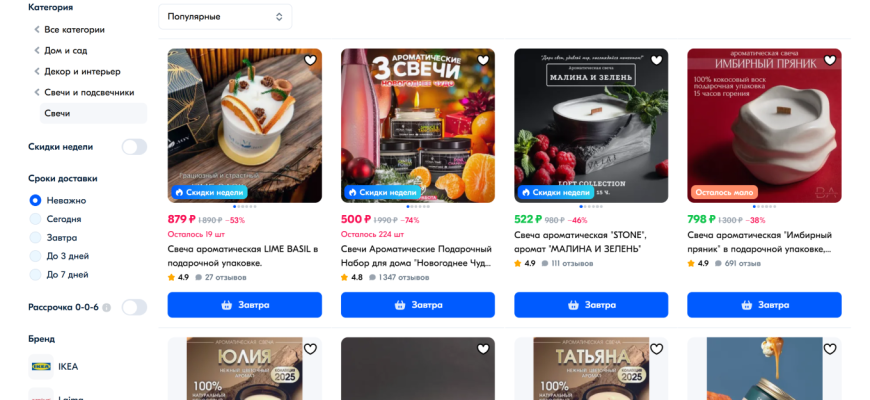
Task: Select Сегодня delivery radio option
Action: [55, 219]
